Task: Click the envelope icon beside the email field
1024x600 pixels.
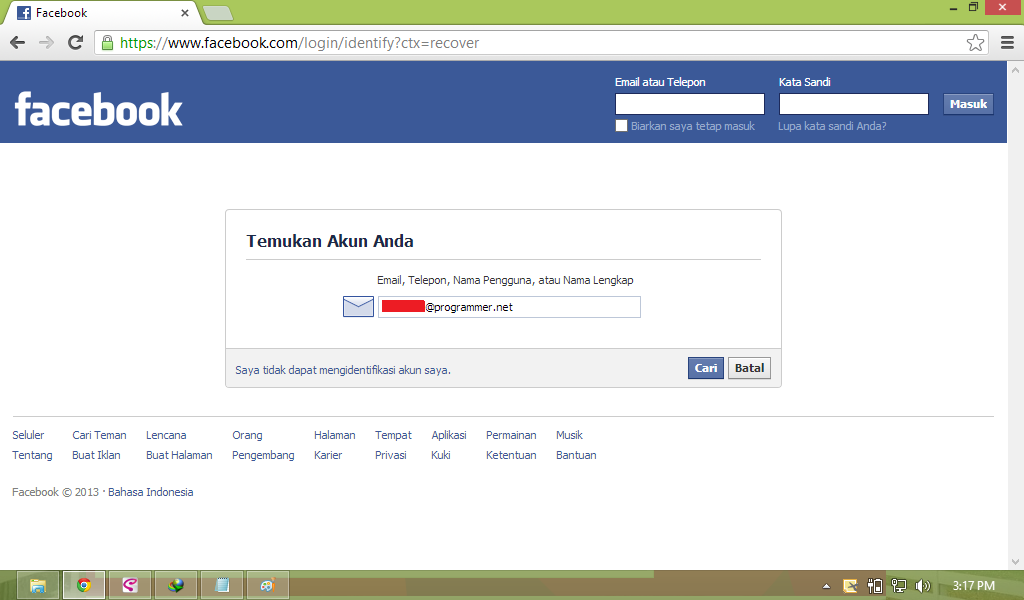Action: click(x=357, y=306)
